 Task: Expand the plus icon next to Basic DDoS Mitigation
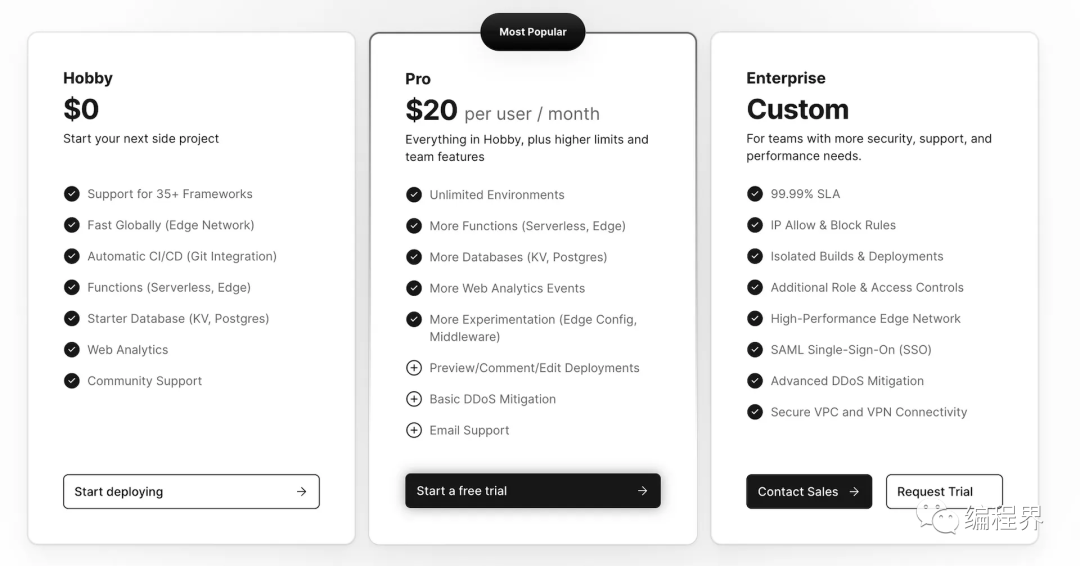[414, 399]
